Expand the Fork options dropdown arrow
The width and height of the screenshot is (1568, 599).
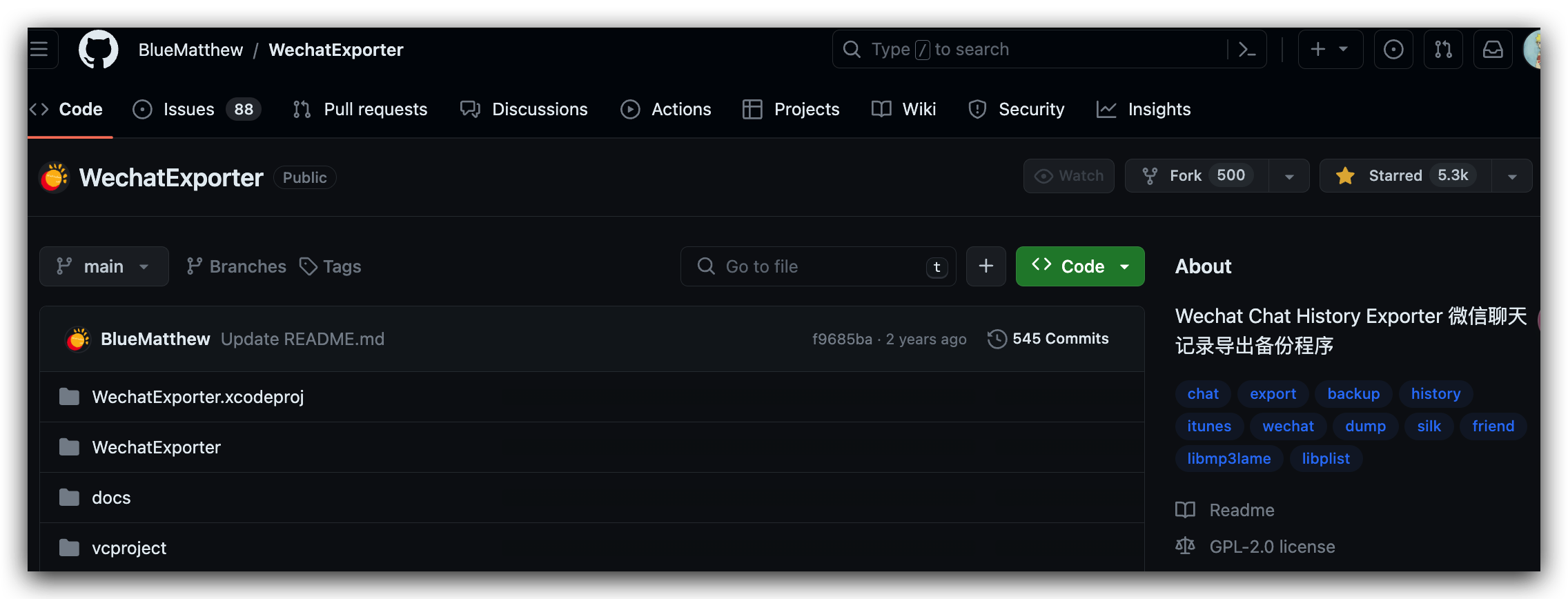(x=1289, y=176)
